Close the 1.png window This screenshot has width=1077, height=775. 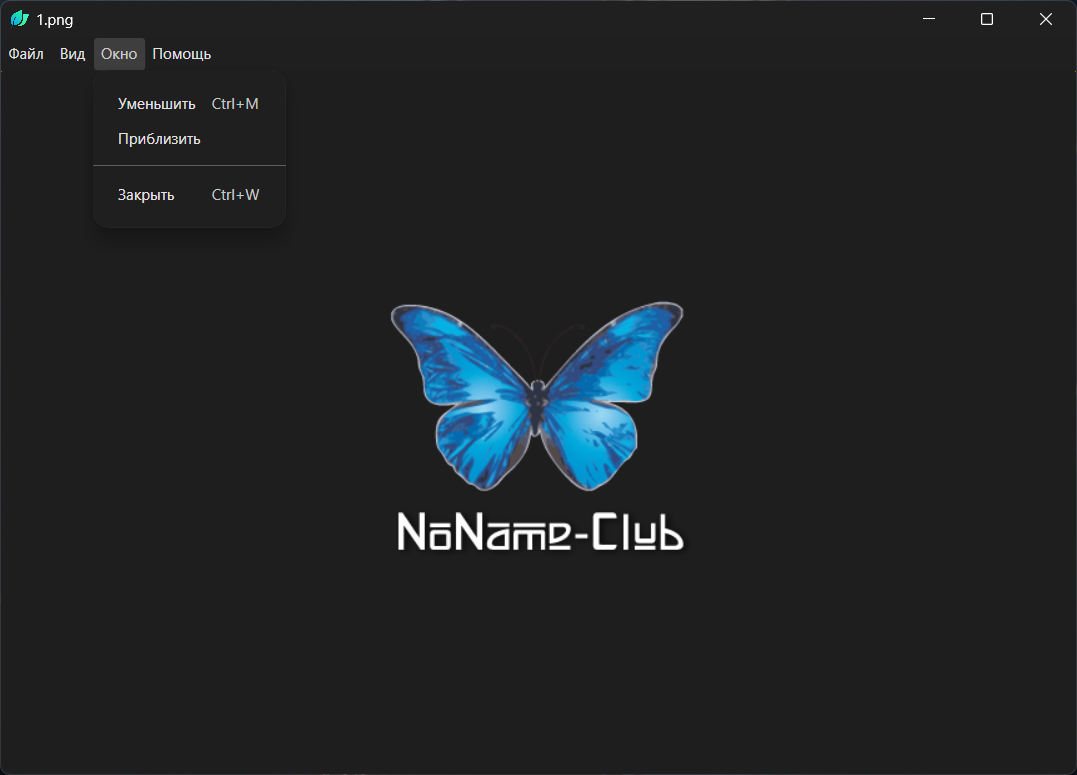tap(1045, 19)
